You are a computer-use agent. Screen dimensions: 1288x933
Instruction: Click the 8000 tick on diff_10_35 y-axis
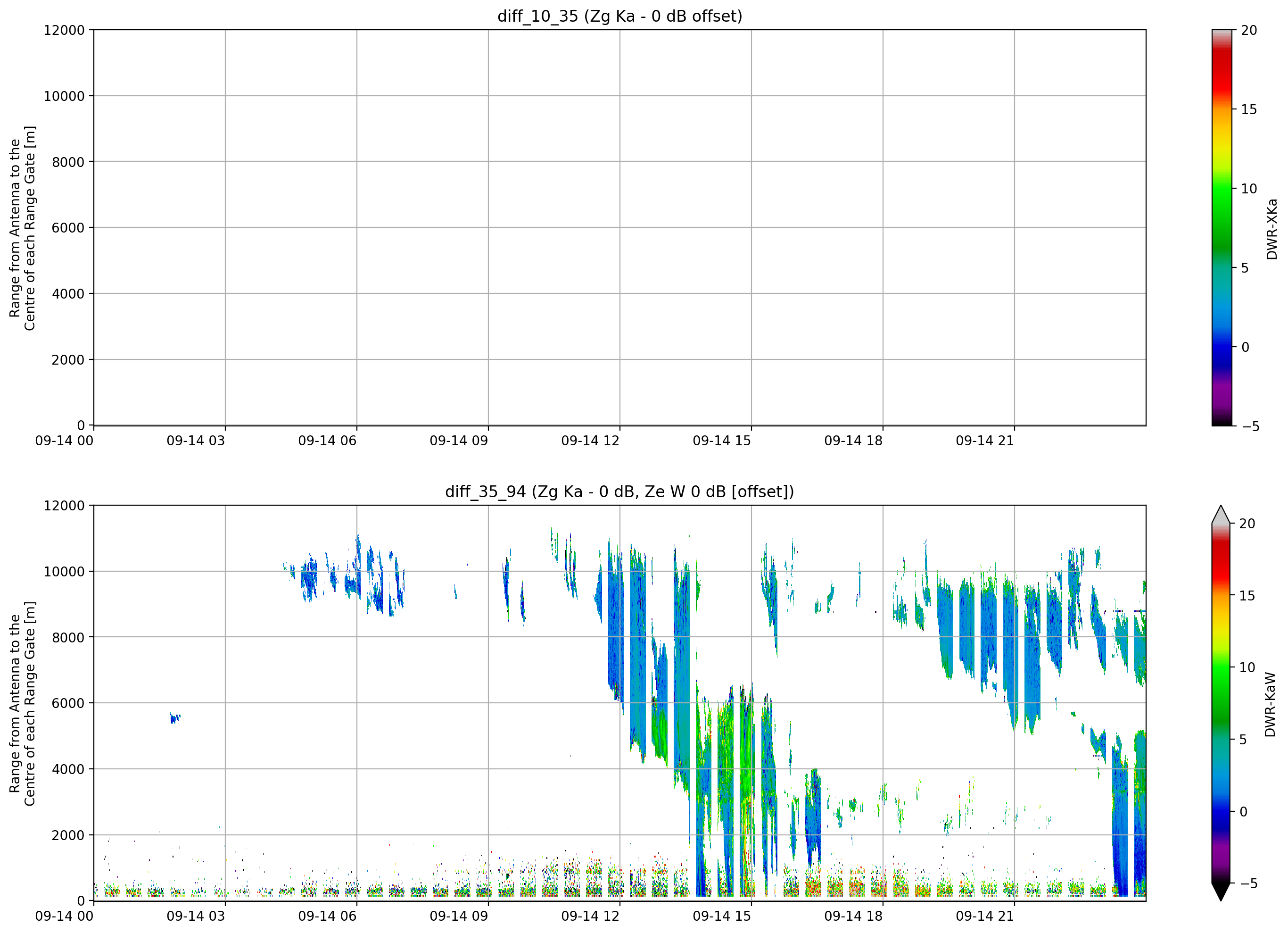68,162
